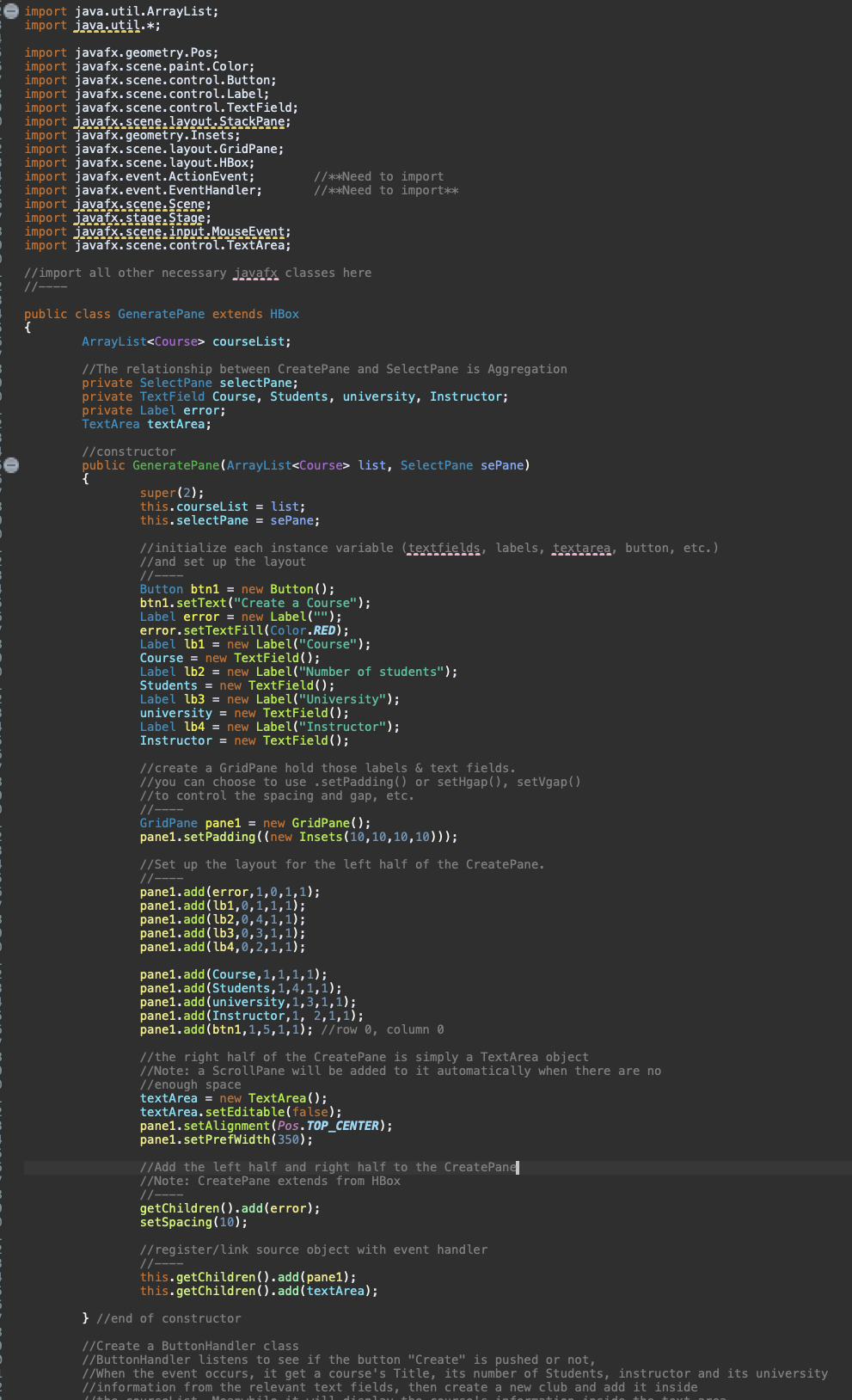Click the '//**Need to import**' comment
Viewport: 852px width, 1400px height.
pos(386,190)
